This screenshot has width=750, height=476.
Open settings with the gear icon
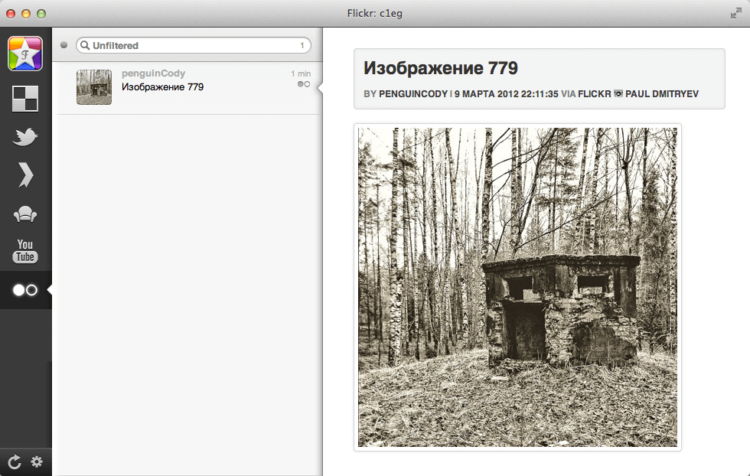coord(37,462)
